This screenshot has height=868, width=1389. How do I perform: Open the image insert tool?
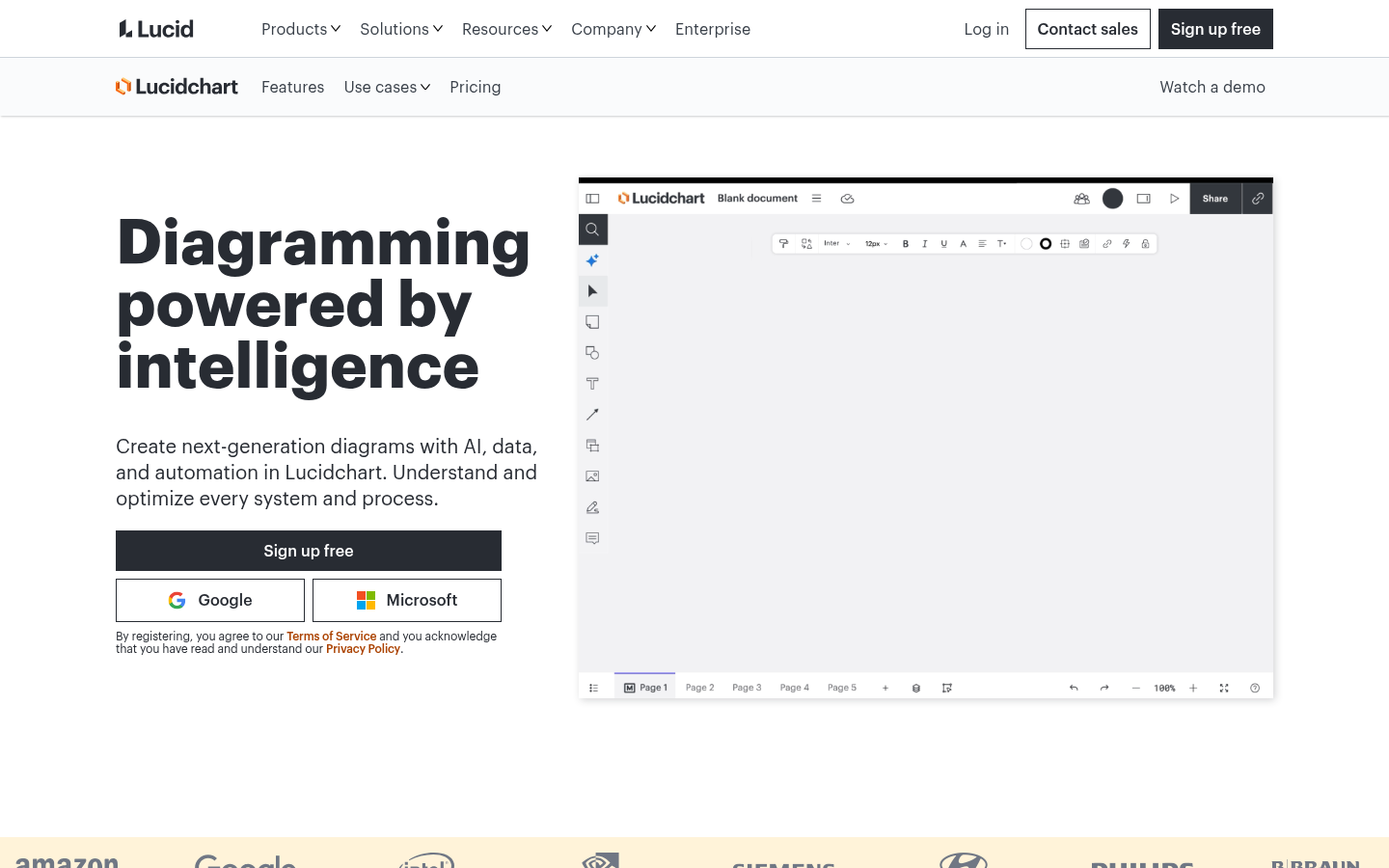[592, 476]
